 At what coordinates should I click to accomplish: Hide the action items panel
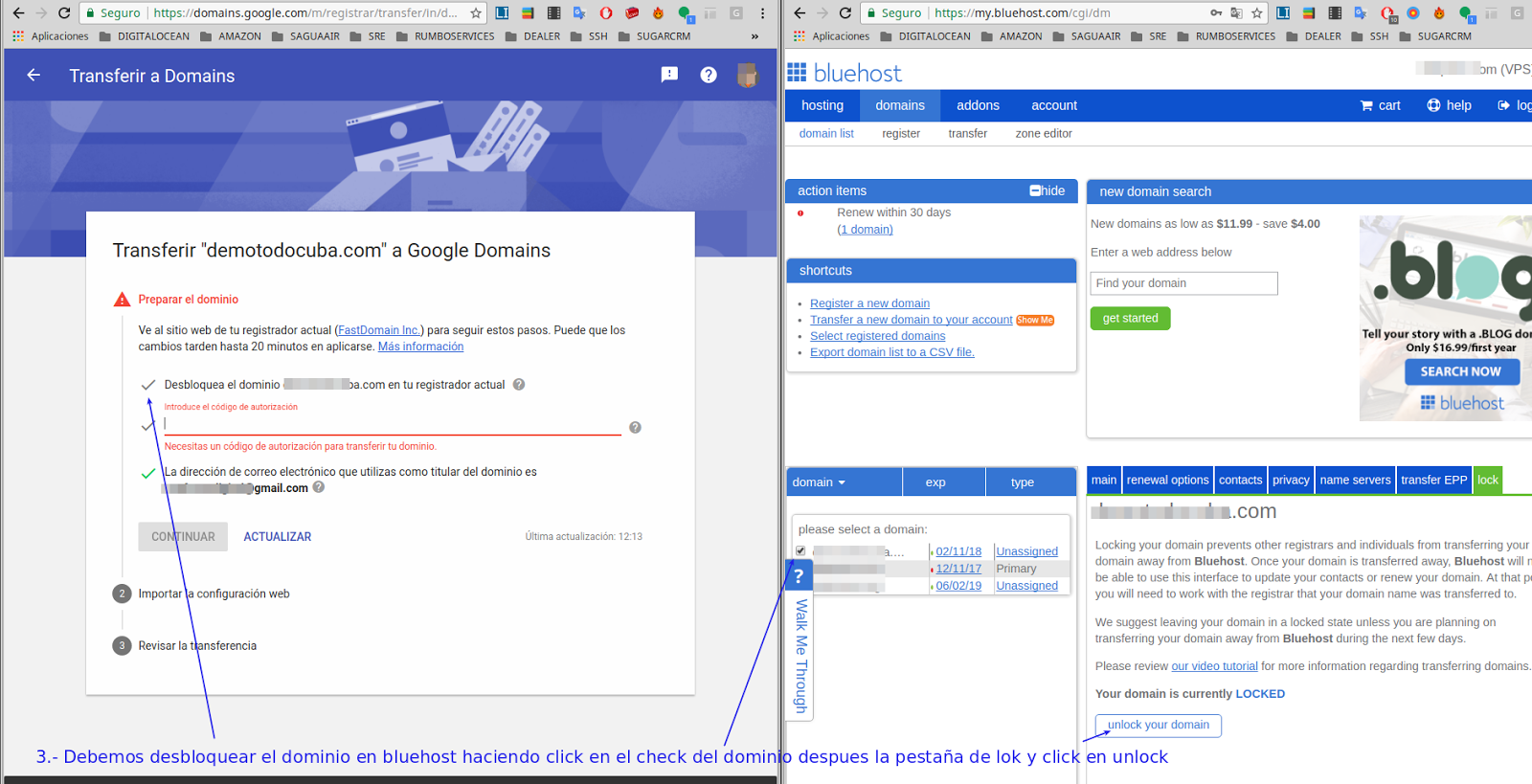pos(1047,190)
